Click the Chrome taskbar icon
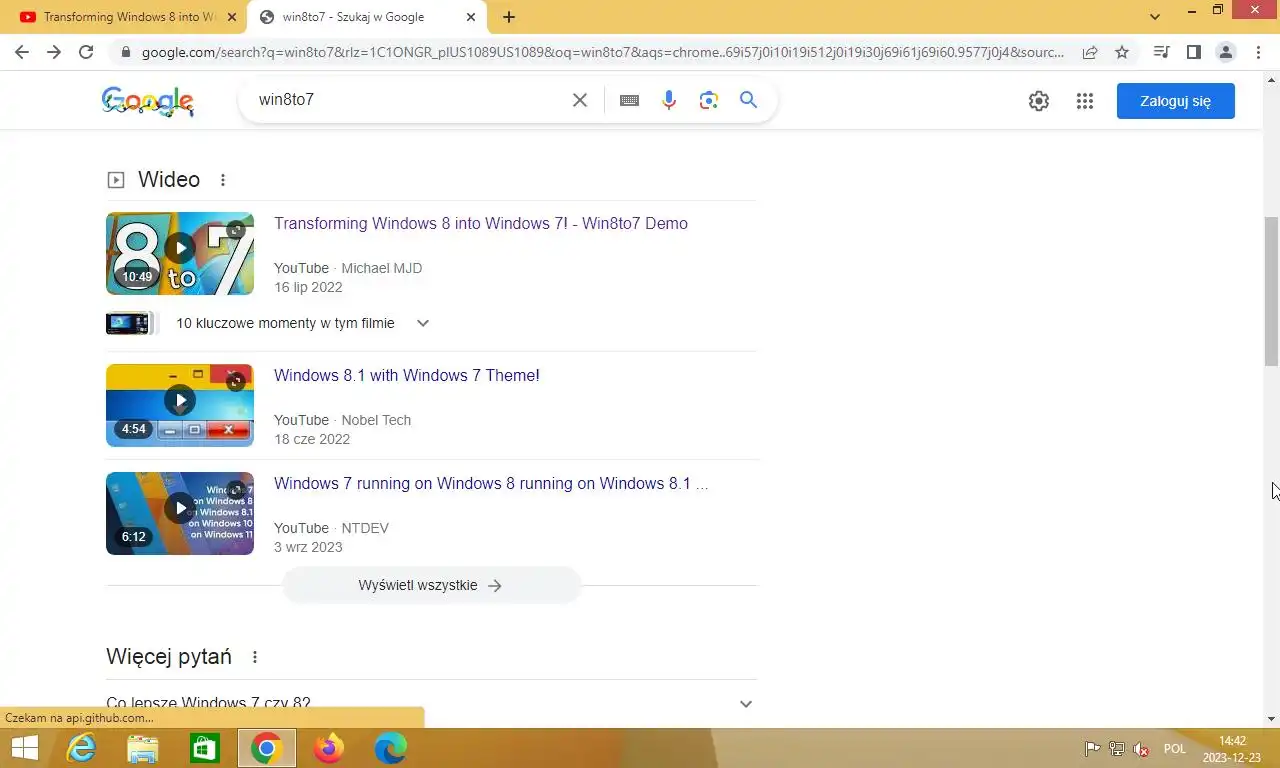The image size is (1280, 768). point(266,748)
